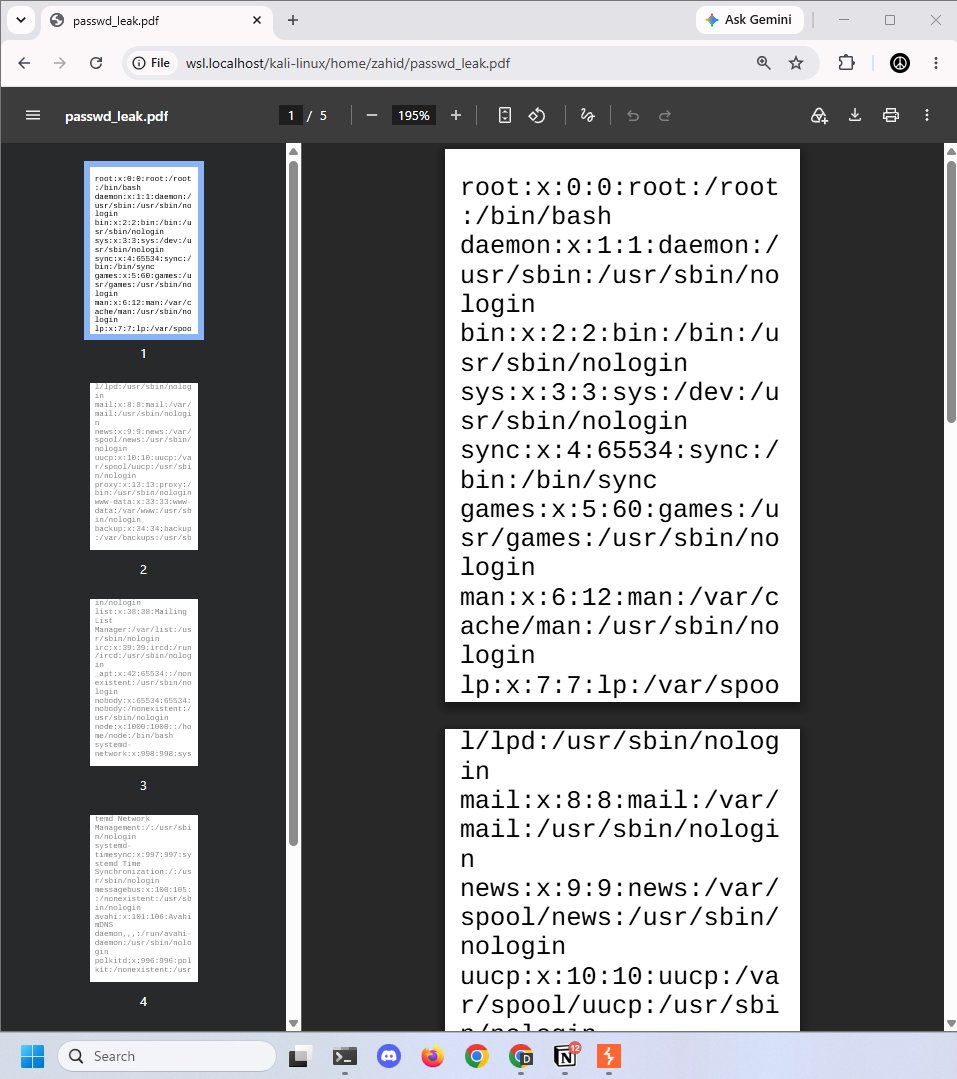Screen dimensions: 957x1079
Task: Click the 'root:x:0:0:root:/root' line
Action: tap(619, 187)
